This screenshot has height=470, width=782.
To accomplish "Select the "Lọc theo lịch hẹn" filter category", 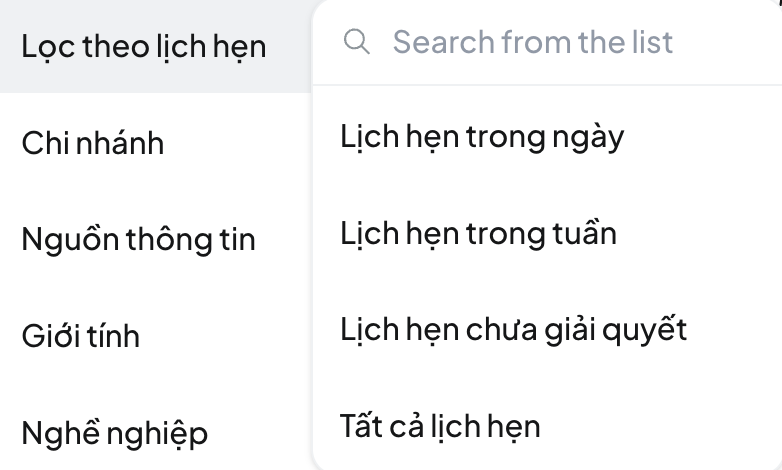I will click(x=144, y=46).
